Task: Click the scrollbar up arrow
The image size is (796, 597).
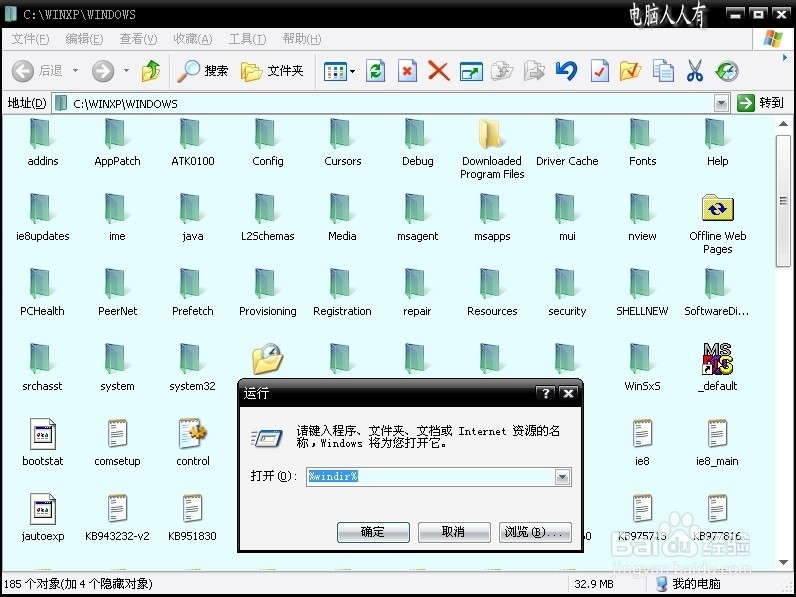Action: pyautogui.click(x=783, y=124)
